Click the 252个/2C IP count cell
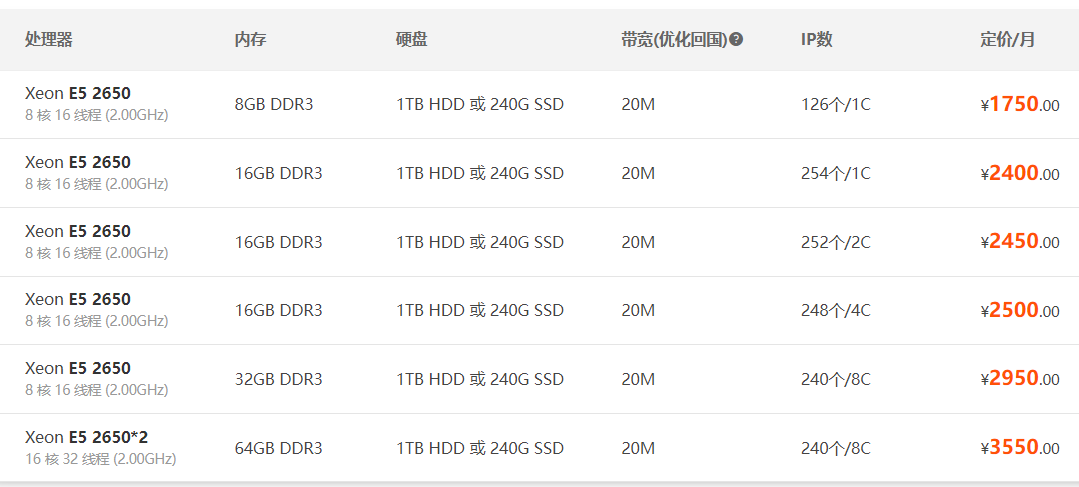This screenshot has height=487, width=1079. coord(835,242)
